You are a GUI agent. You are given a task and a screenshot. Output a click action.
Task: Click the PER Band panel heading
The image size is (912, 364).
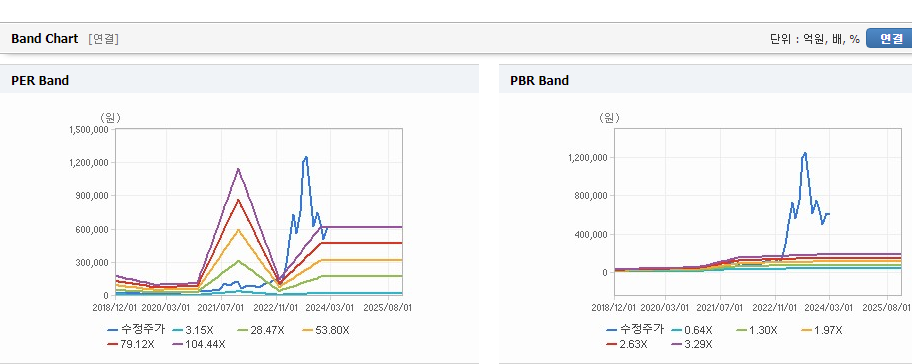(x=40, y=81)
